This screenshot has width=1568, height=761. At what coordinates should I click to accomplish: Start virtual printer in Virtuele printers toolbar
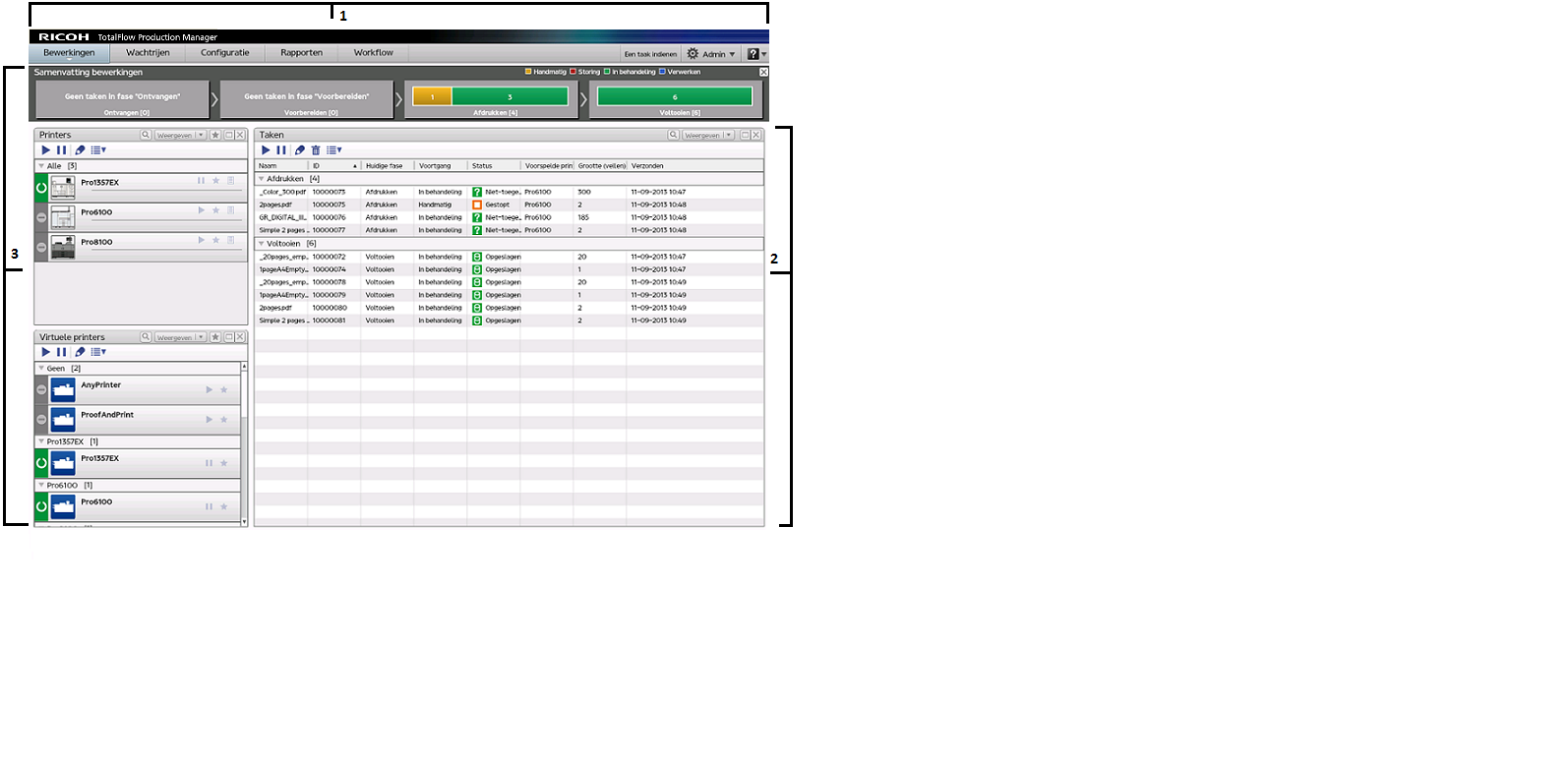pyautogui.click(x=45, y=352)
